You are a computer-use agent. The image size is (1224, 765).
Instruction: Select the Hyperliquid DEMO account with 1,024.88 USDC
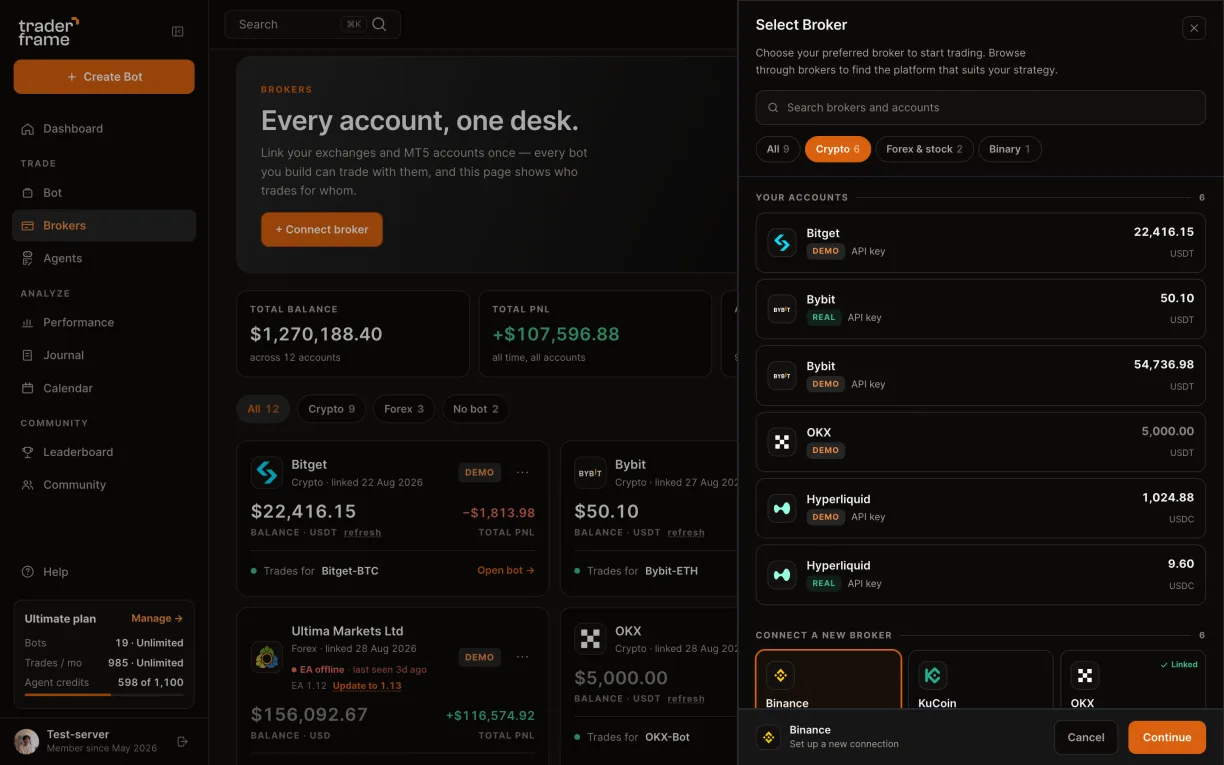point(981,508)
